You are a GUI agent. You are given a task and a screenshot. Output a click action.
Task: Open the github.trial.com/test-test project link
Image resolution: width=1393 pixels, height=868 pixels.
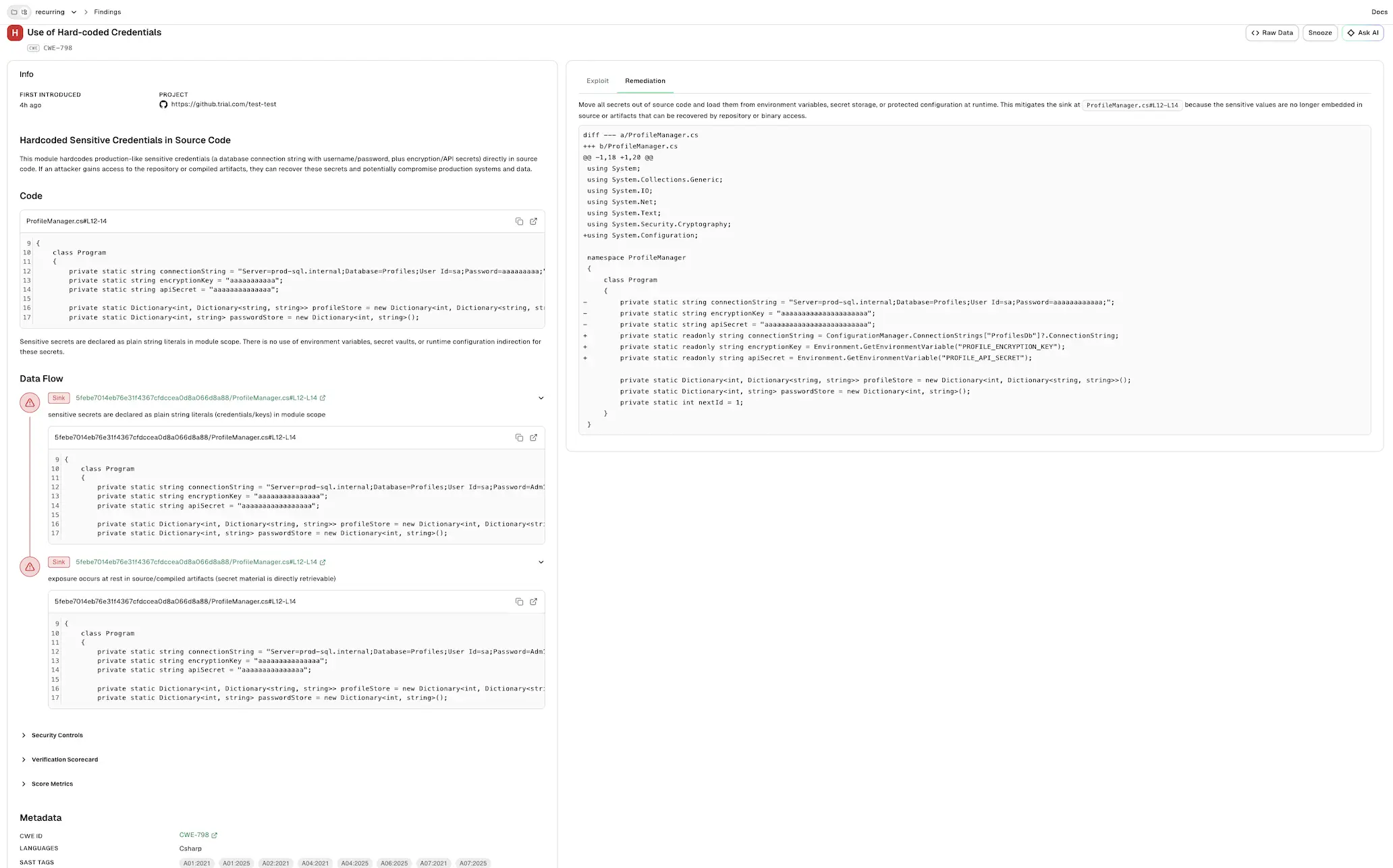tap(223, 105)
